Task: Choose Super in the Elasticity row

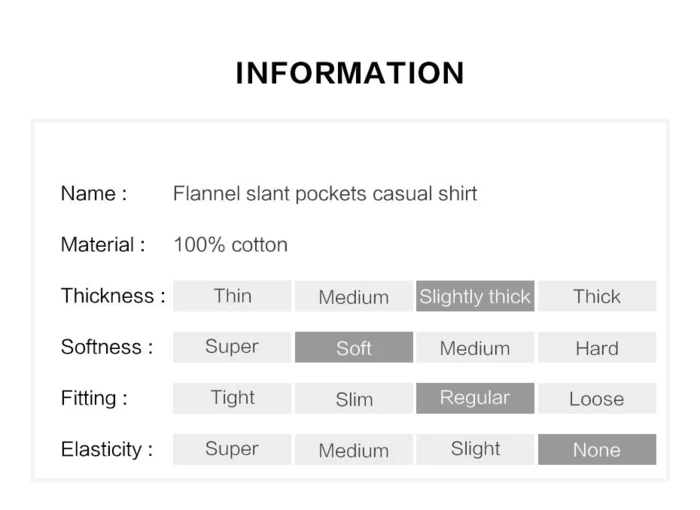Action: (232, 449)
